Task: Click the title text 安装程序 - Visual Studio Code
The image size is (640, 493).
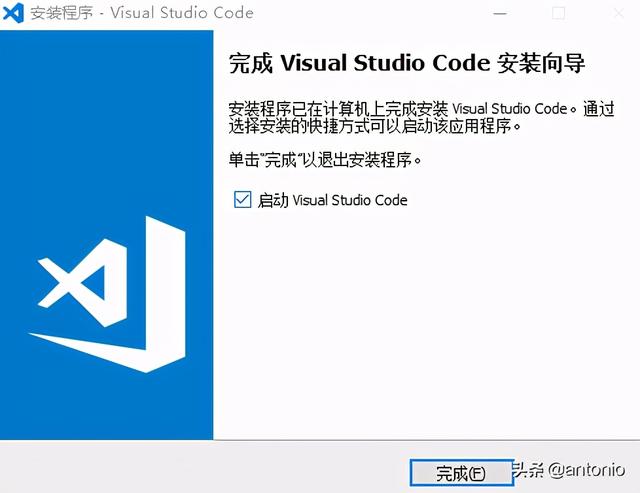Action: coord(142,13)
